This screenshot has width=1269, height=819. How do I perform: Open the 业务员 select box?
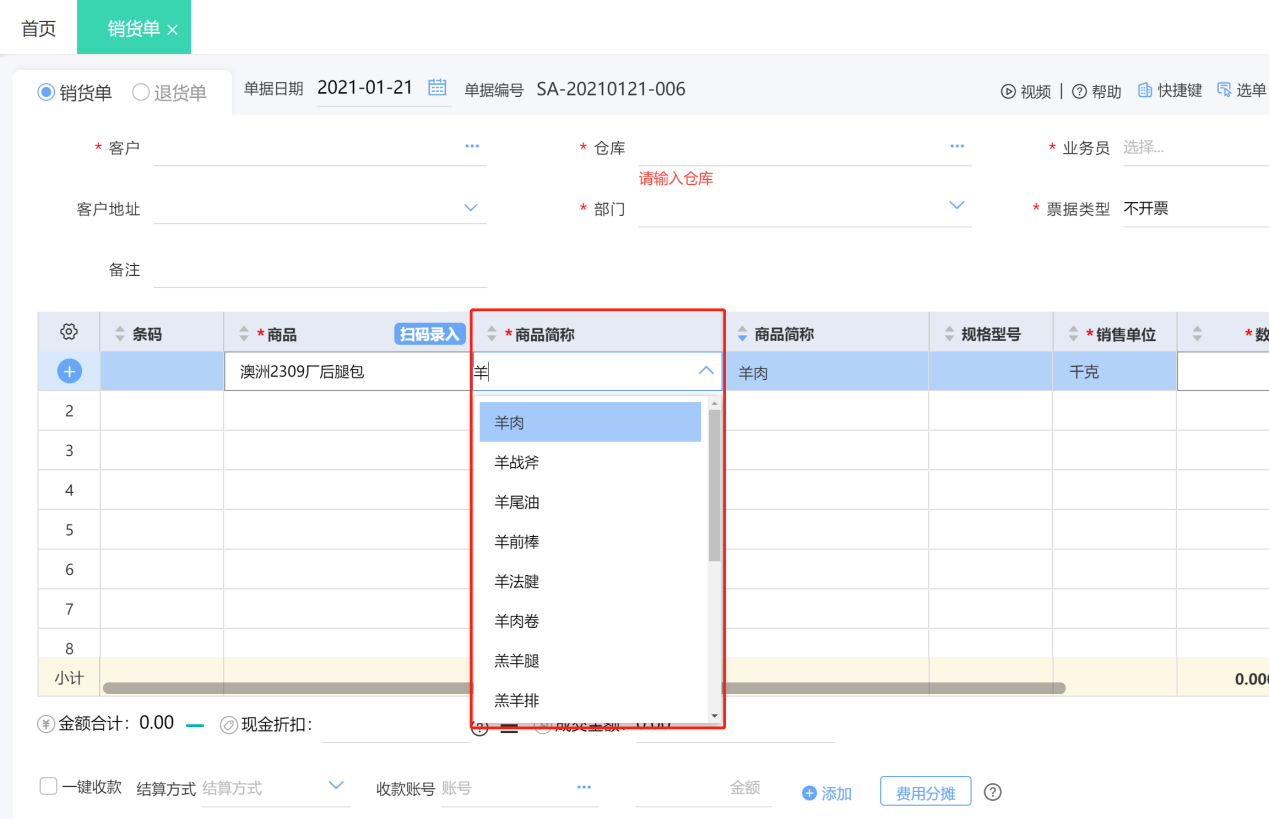click(x=1195, y=147)
